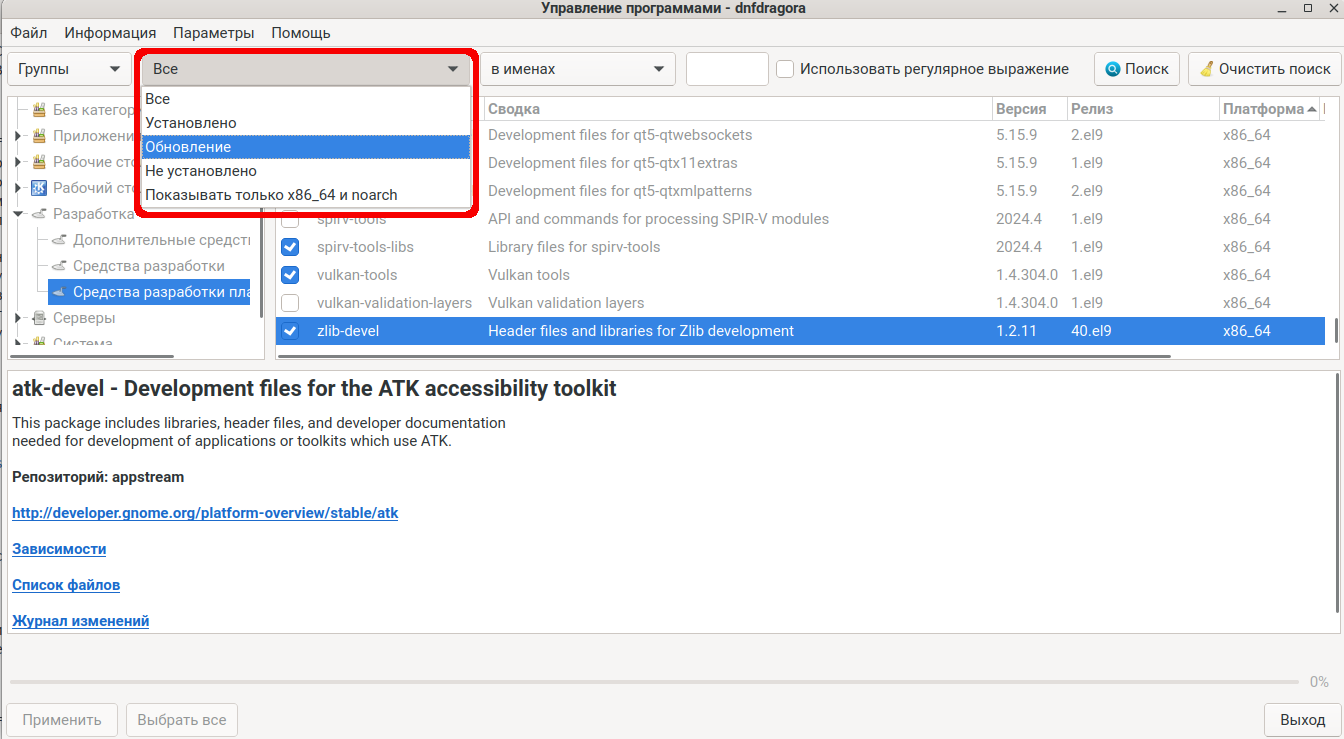Uncheck the vulkan-tools package checkbox

click(290, 275)
